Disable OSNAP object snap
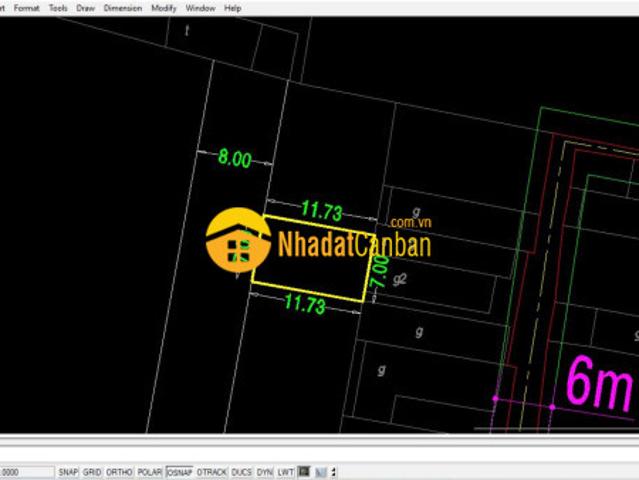 [x=179, y=472]
